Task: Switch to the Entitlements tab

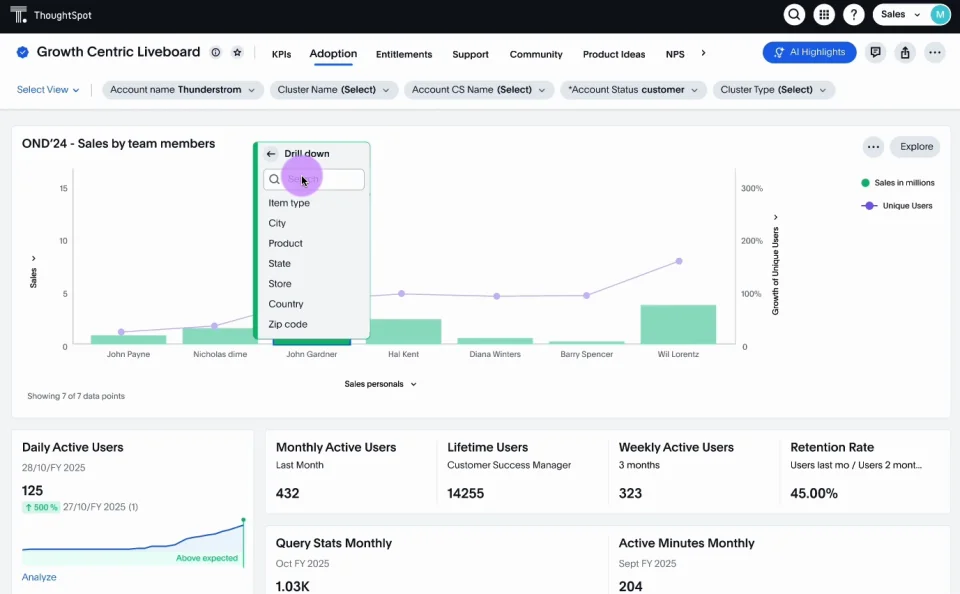Action: pos(404,55)
